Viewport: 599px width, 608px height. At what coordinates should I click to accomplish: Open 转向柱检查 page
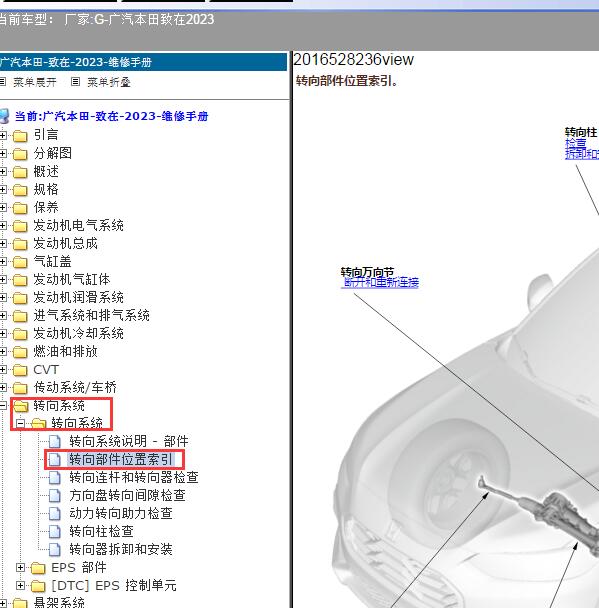101,532
